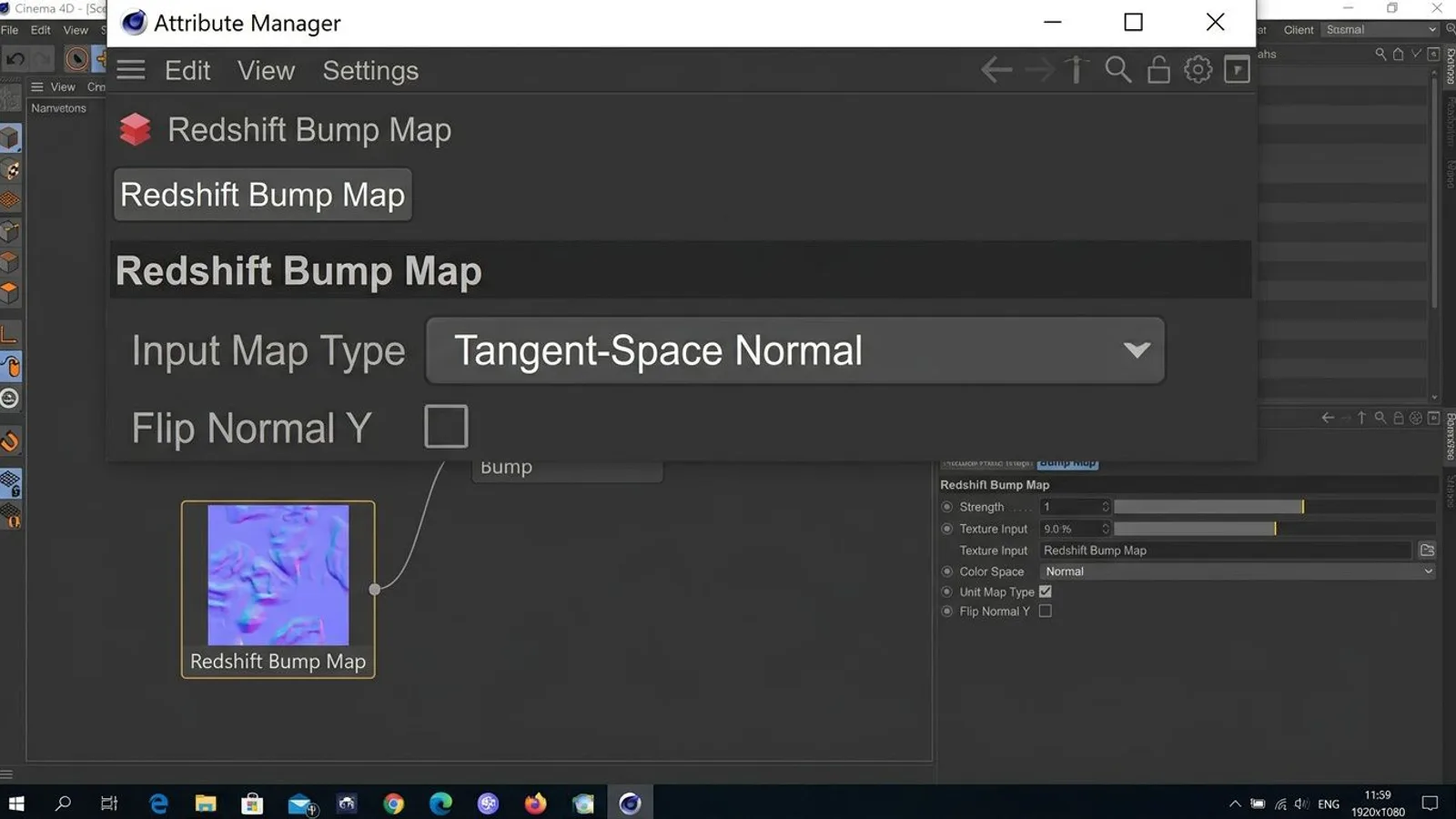Click the Cinema 4D taskbar icon
1456x819 pixels.
630,804
